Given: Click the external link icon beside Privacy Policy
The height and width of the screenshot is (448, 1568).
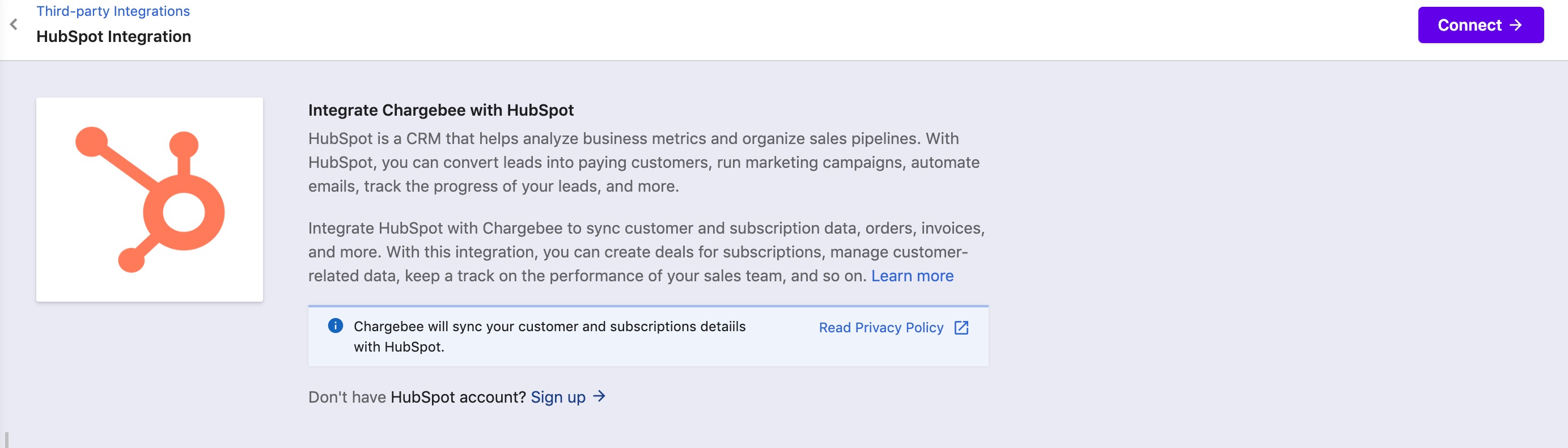Looking at the screenshot, I should click(961, 327).
